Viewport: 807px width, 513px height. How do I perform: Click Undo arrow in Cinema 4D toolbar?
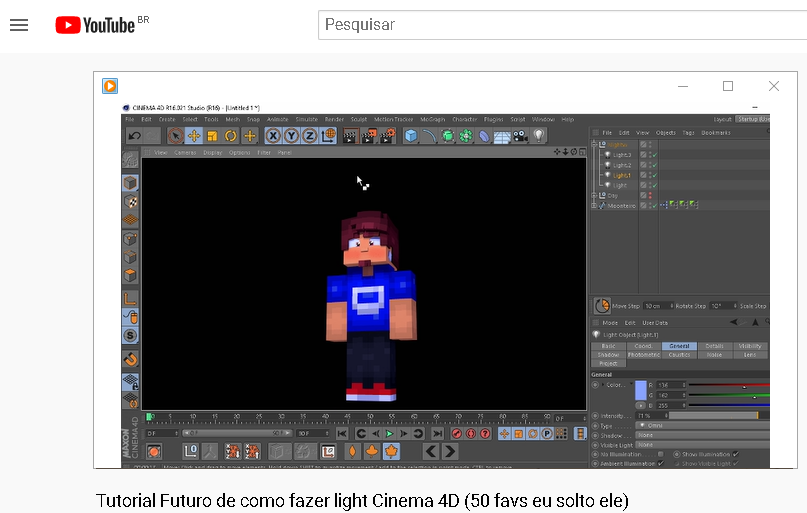(x=135, y=136)
